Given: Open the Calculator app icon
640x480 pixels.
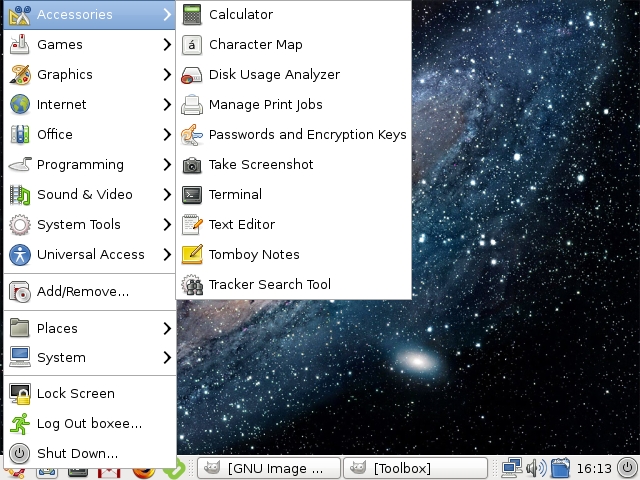Looking at the screenshot, I should tap(192, 15).
